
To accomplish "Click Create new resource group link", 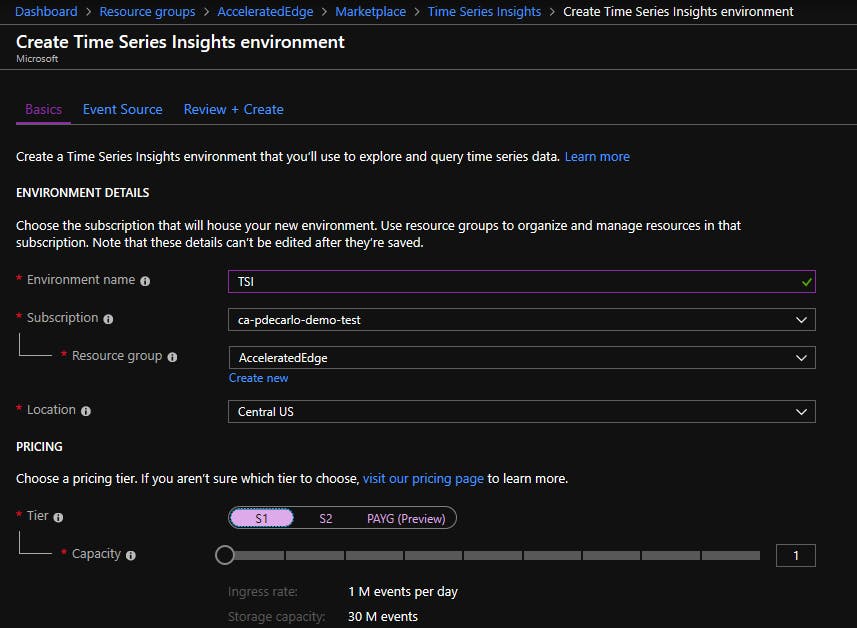I will pos(258,378).
